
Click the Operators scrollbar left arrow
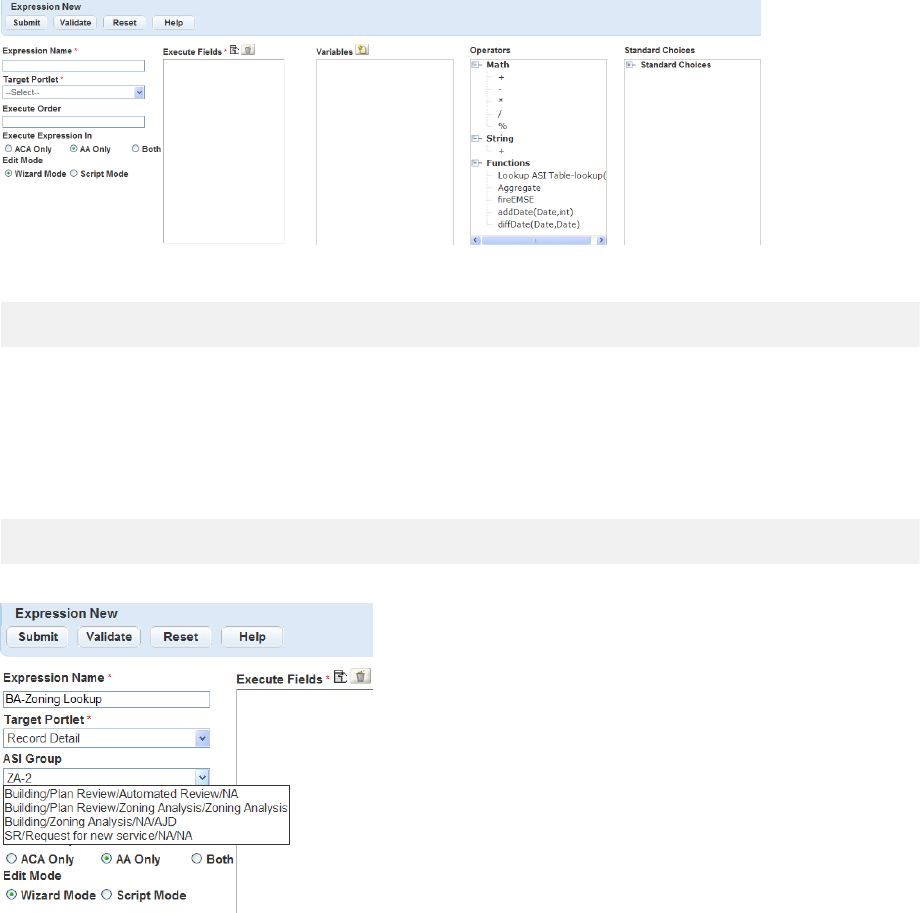pos(476,241)
